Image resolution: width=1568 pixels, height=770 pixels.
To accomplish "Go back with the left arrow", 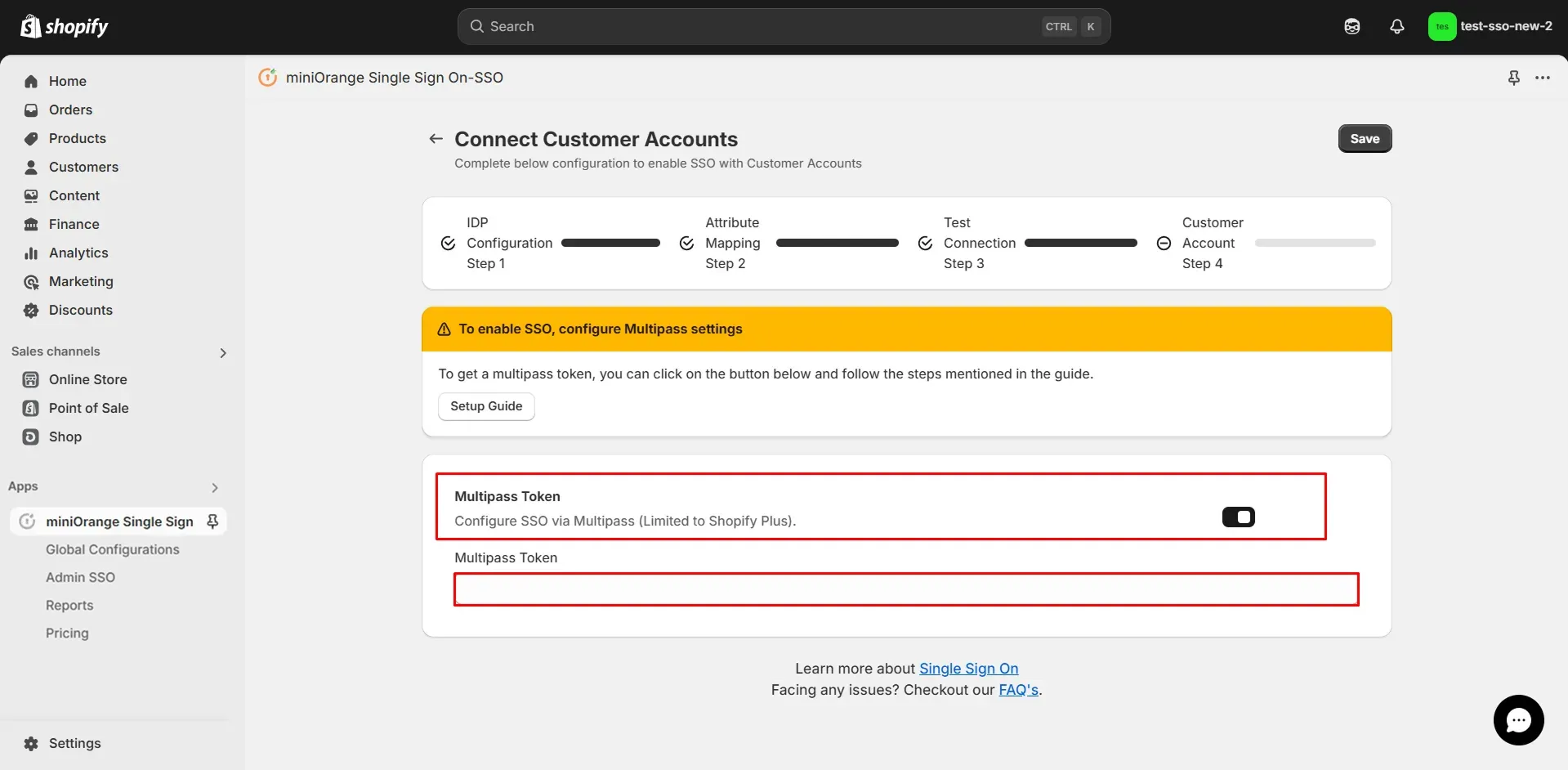I will point(436,139).
